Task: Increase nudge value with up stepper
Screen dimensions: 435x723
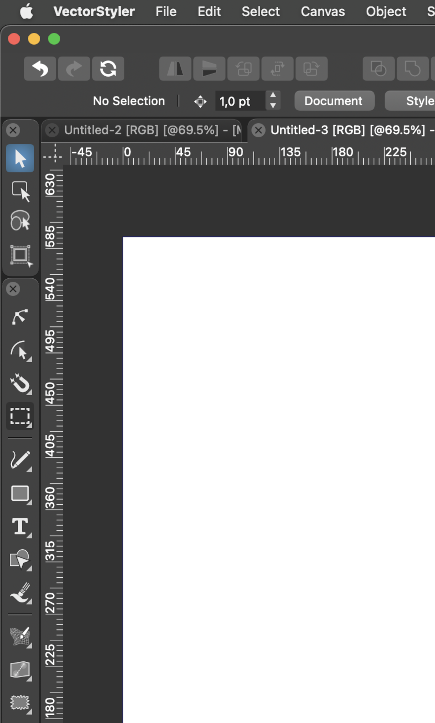Action: (x=273, y=95)
